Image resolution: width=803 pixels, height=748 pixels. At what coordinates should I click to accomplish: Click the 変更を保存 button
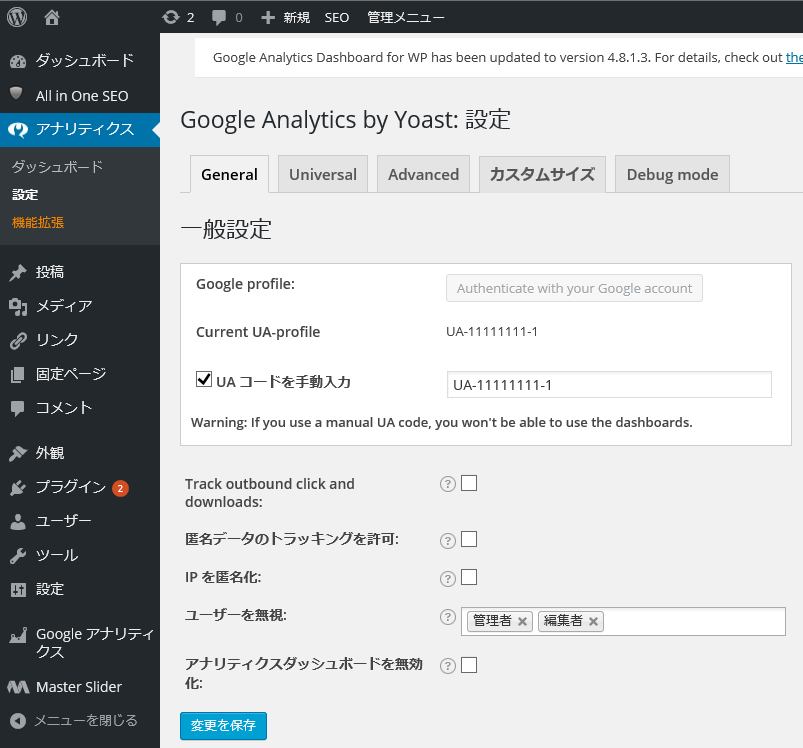[223, 725]
